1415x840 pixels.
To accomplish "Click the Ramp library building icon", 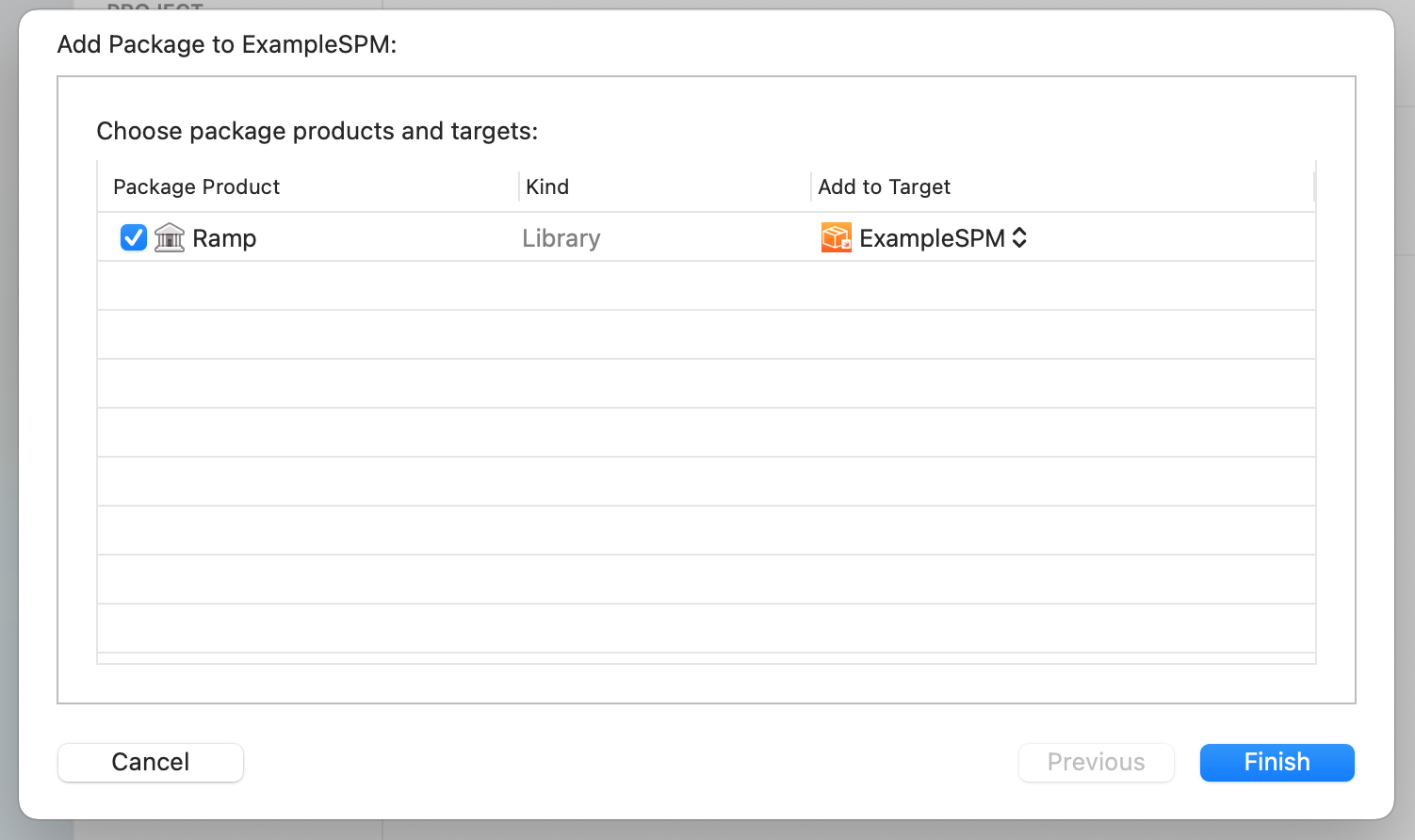I will pyautogui.click(x=170, y=237).
